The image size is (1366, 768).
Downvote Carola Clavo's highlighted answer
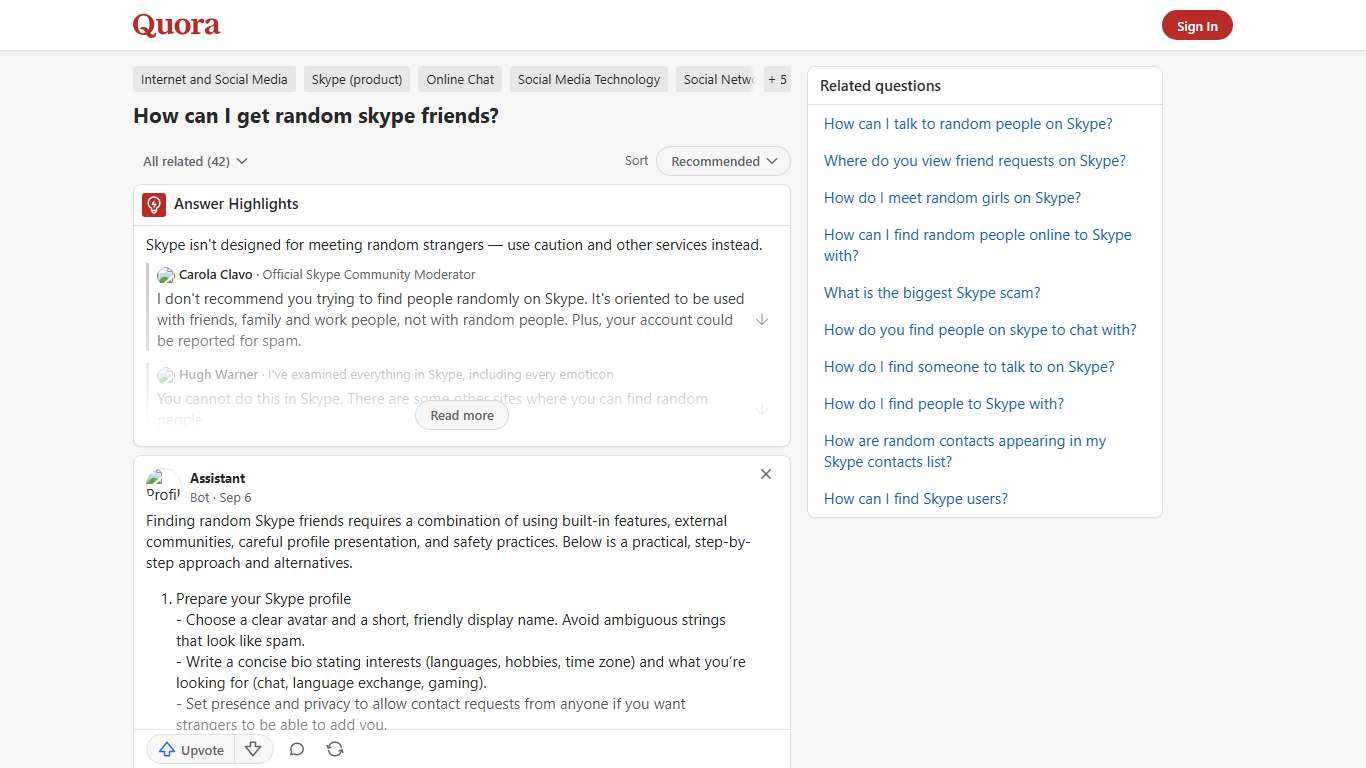[762, 319]
